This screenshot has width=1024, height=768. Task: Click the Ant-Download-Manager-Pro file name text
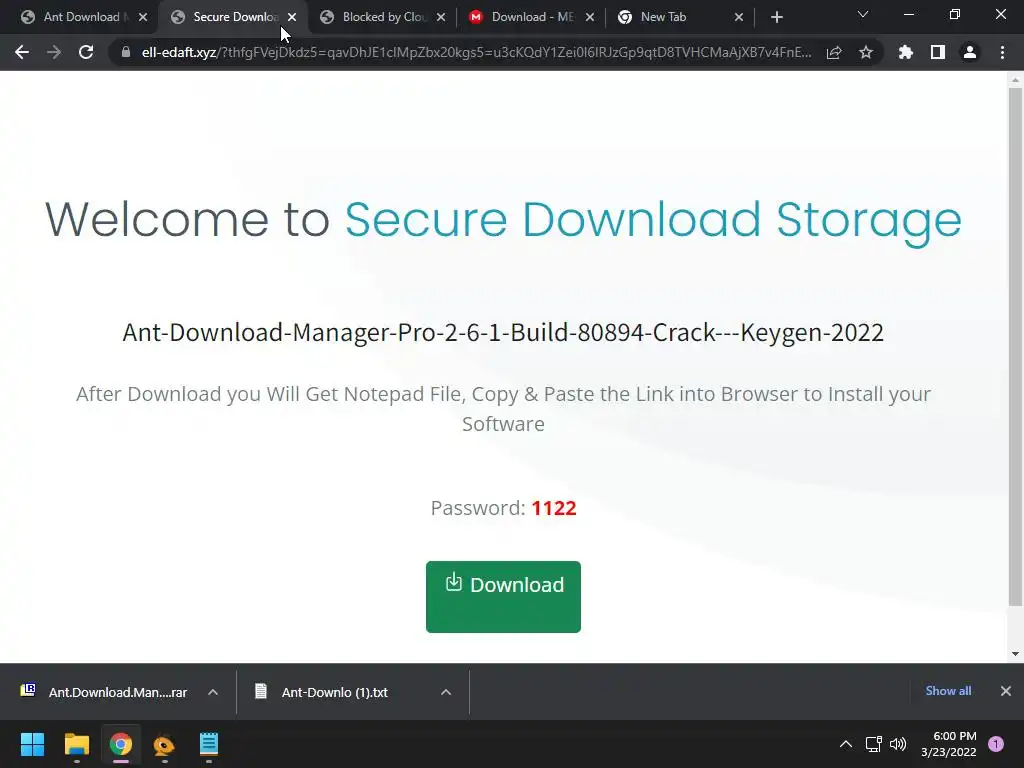point(503,332)
